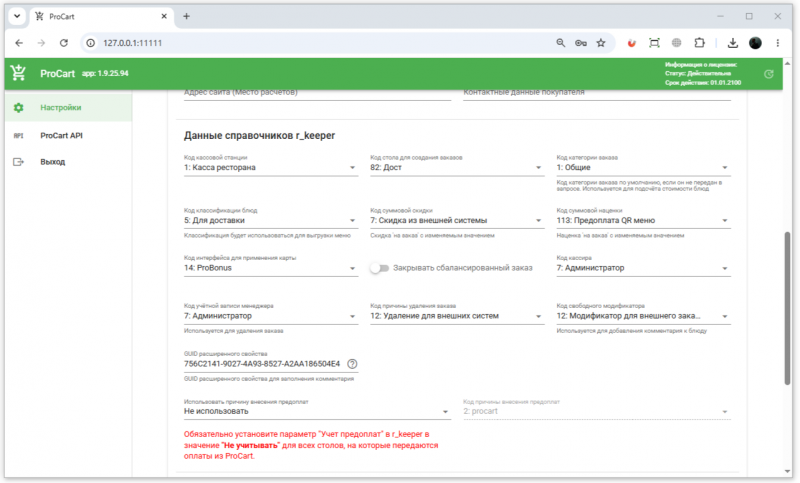Reload the page with browser refresh button

[64, 43]
